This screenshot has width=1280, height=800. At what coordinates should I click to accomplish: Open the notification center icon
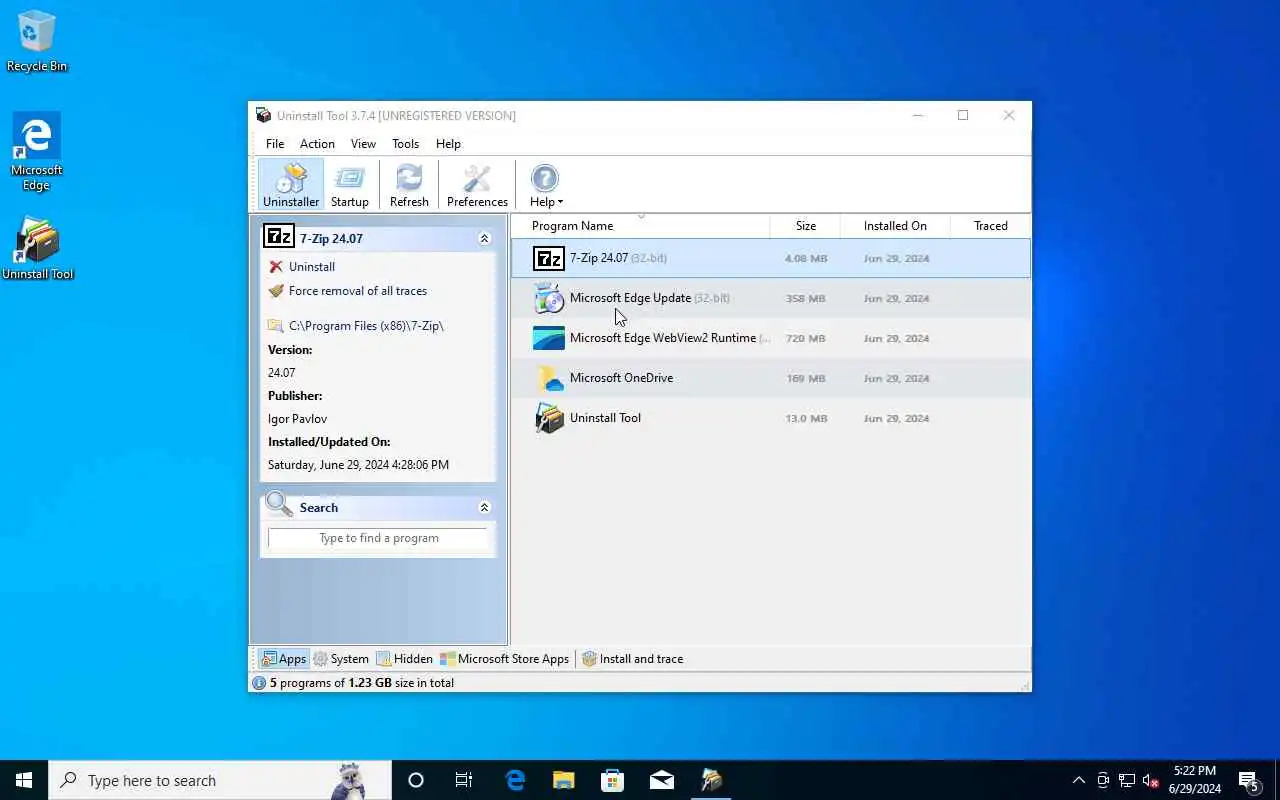[x=1249, y=780]
